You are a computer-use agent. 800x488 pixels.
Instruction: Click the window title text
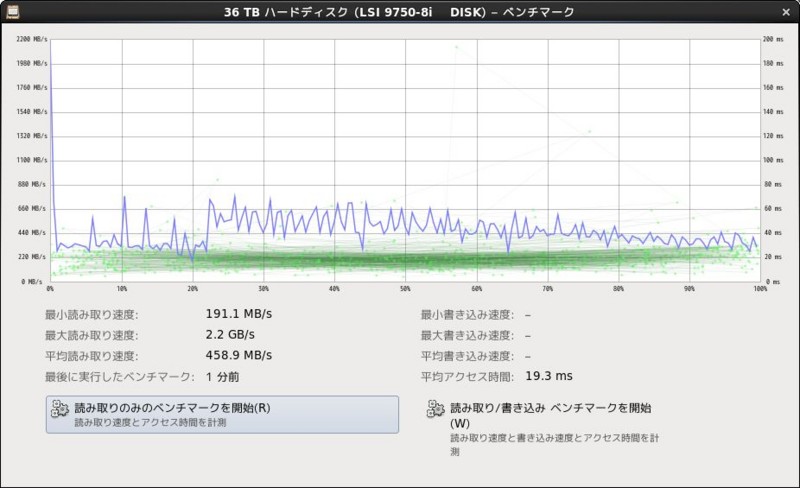(x=399, y=12)
